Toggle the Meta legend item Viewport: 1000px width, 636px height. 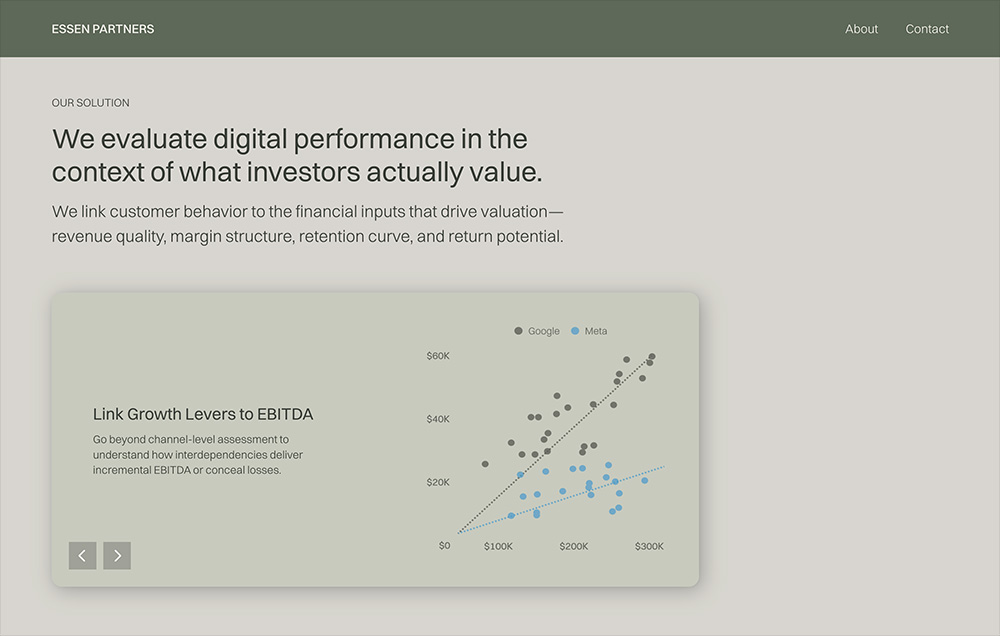point(589,331)
